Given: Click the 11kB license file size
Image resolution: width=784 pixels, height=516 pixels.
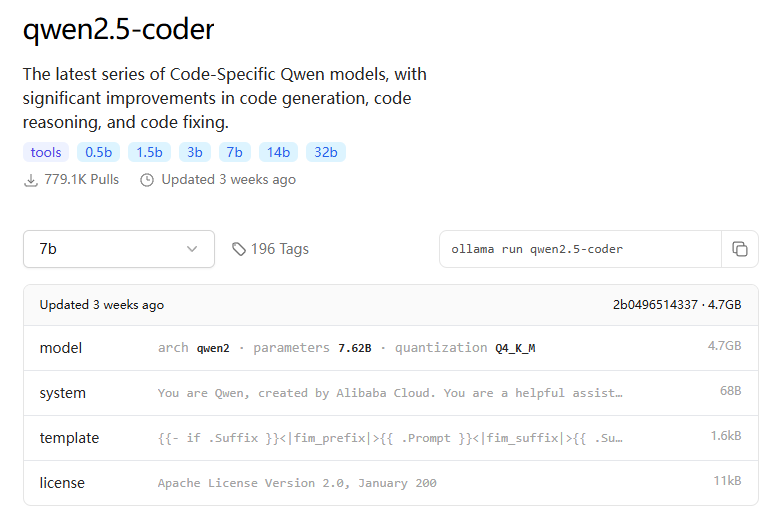Looking at the screenshot, I should [728, 481].
